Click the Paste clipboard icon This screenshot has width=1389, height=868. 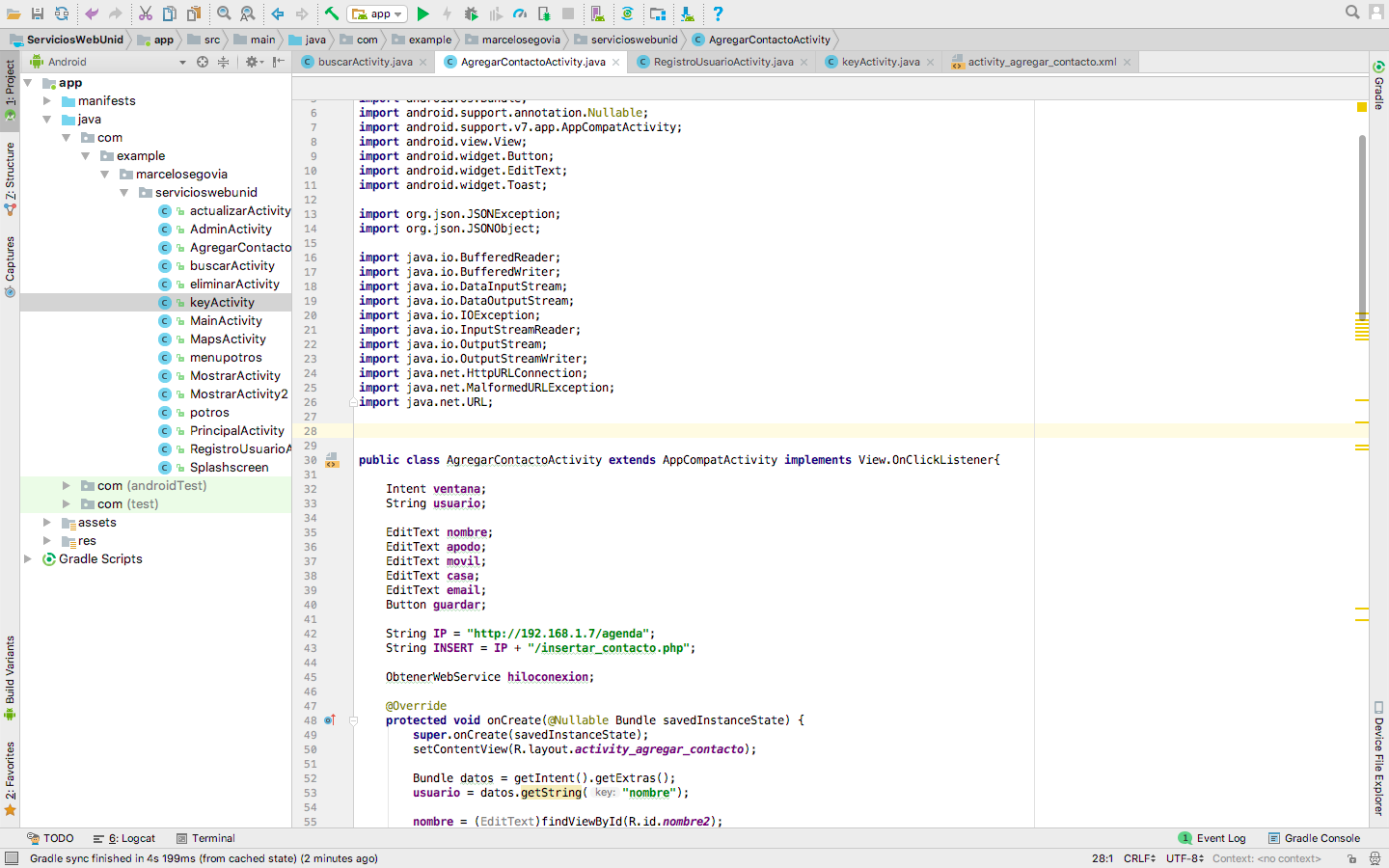pyautogui.click(x=194, y=14)
